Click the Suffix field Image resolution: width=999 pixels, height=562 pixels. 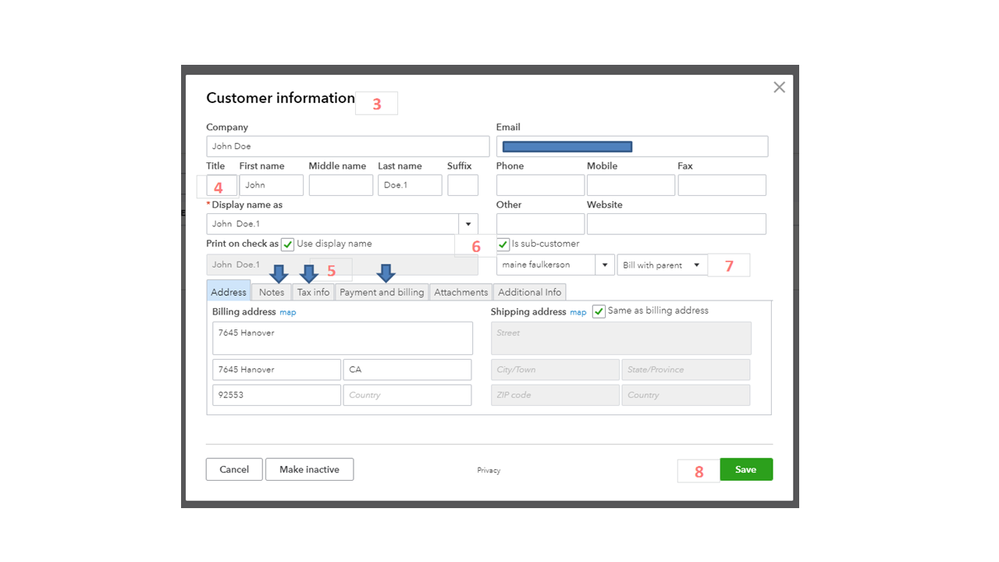coord(463,185)
